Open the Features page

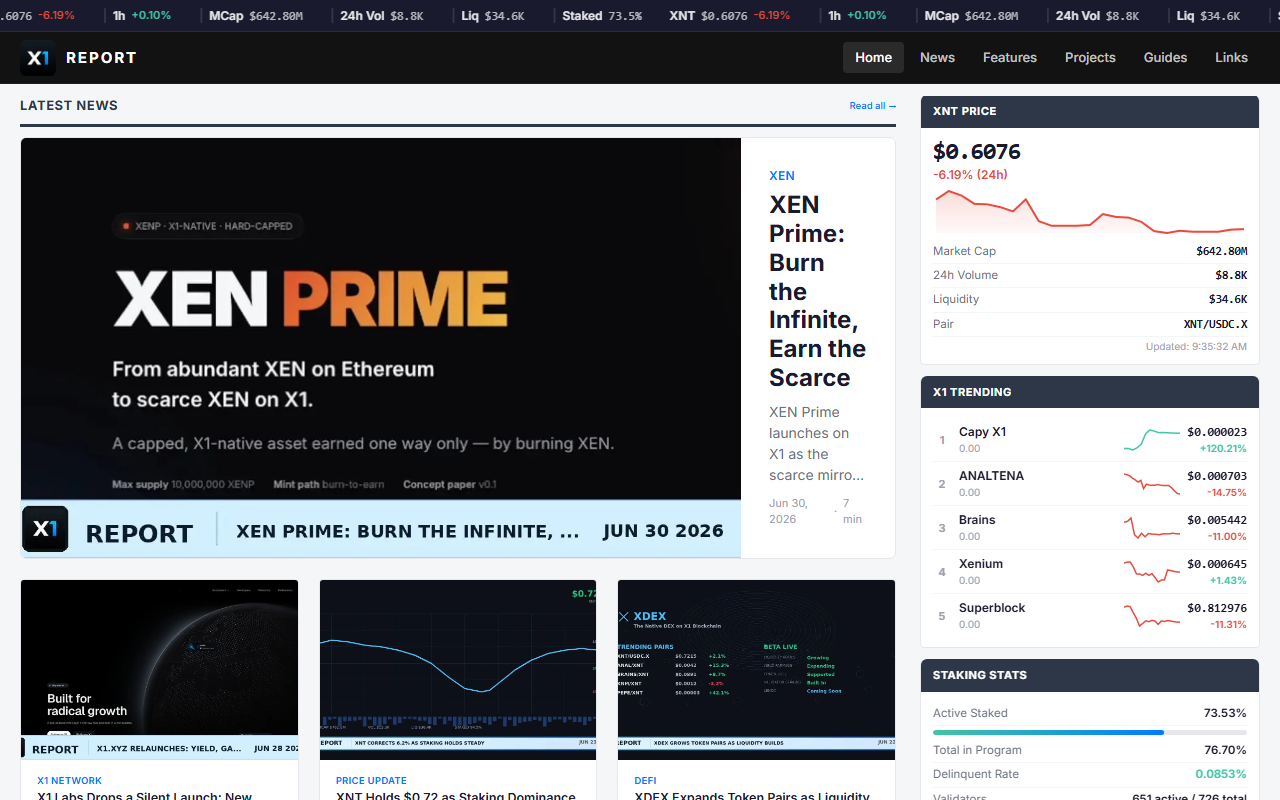pos(1010,57)
